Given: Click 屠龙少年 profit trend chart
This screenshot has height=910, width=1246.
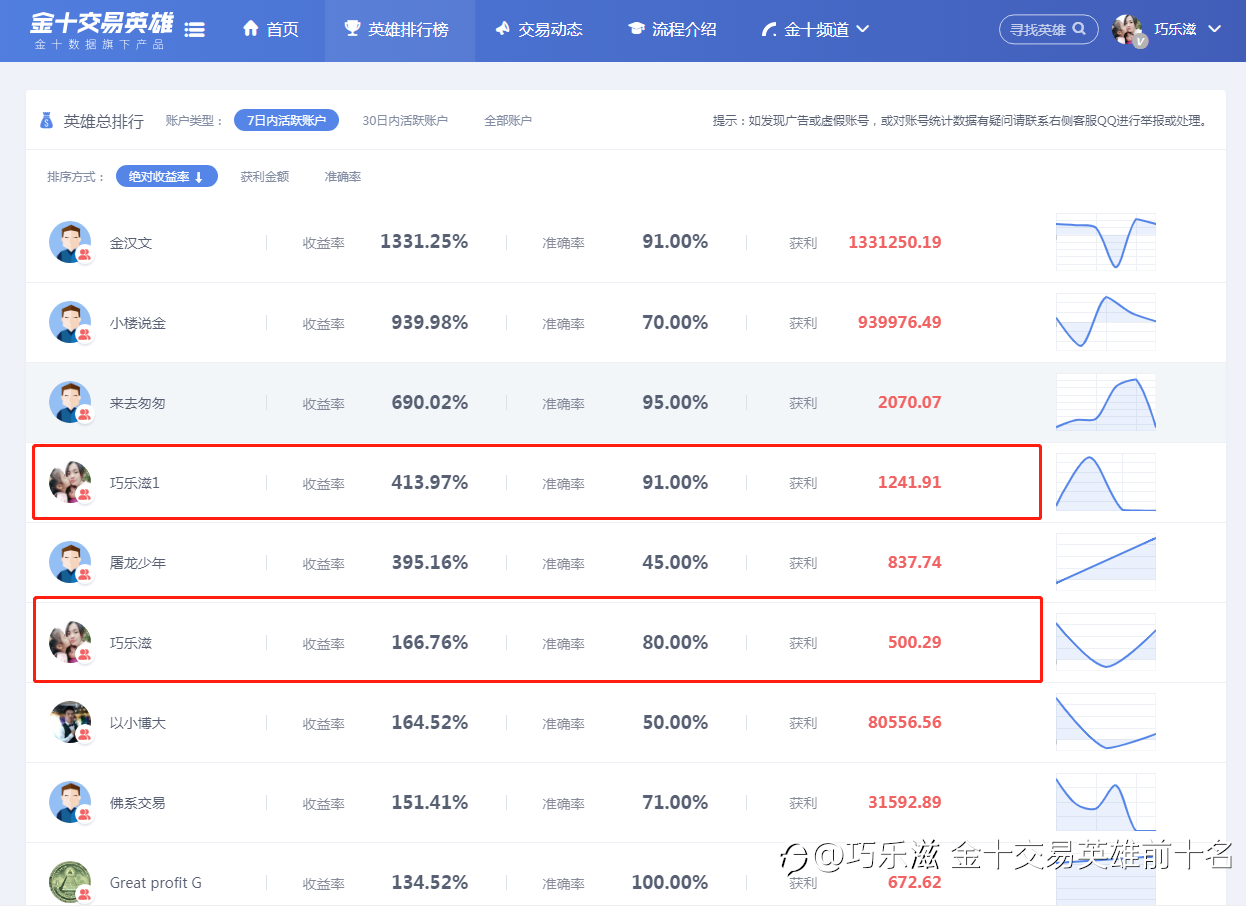Looking at the screenshot, I should pos(1106,562).
